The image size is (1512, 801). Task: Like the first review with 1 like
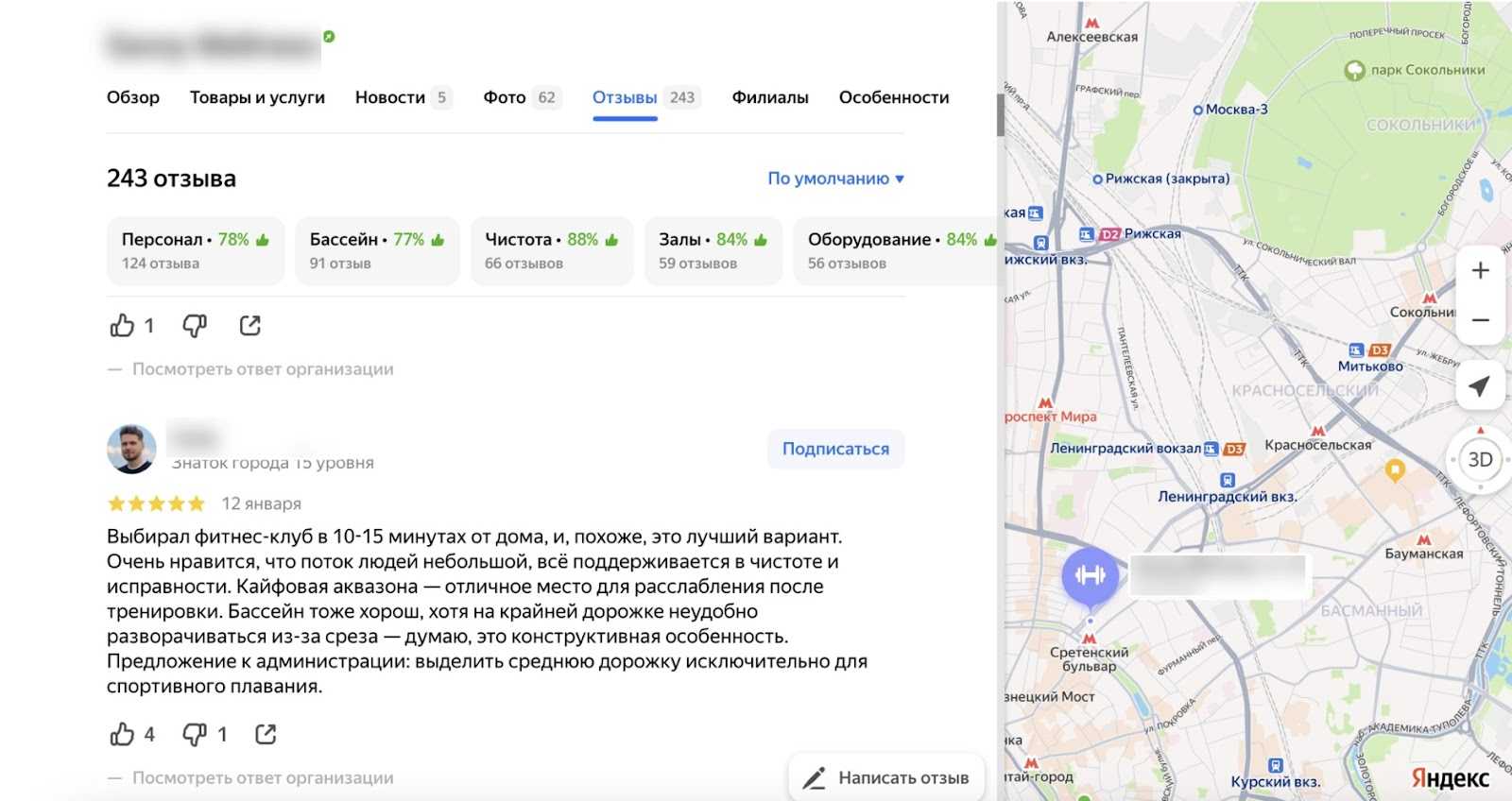(x=123, y=326)
